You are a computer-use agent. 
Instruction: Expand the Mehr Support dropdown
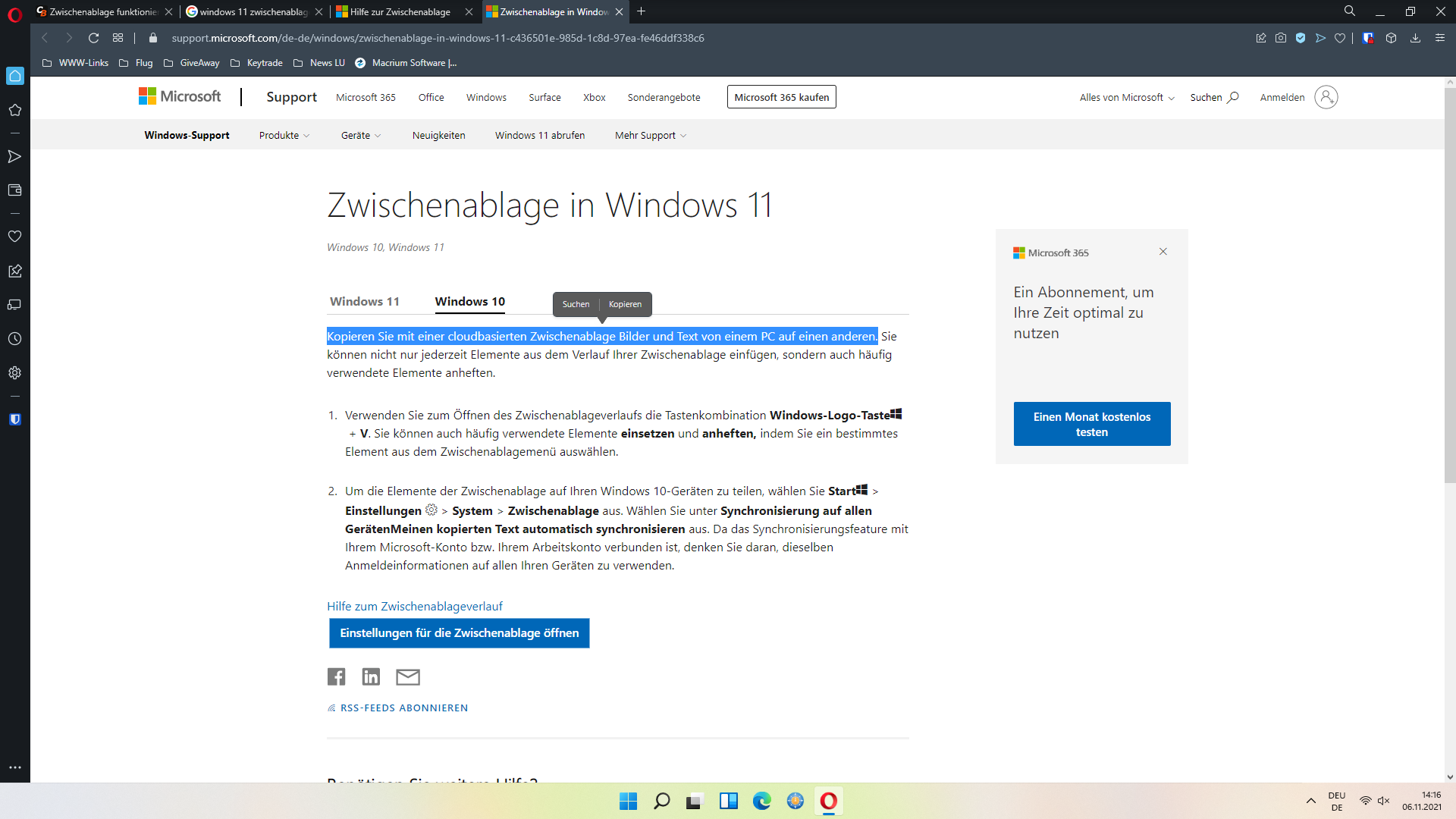tap(650, 136)
